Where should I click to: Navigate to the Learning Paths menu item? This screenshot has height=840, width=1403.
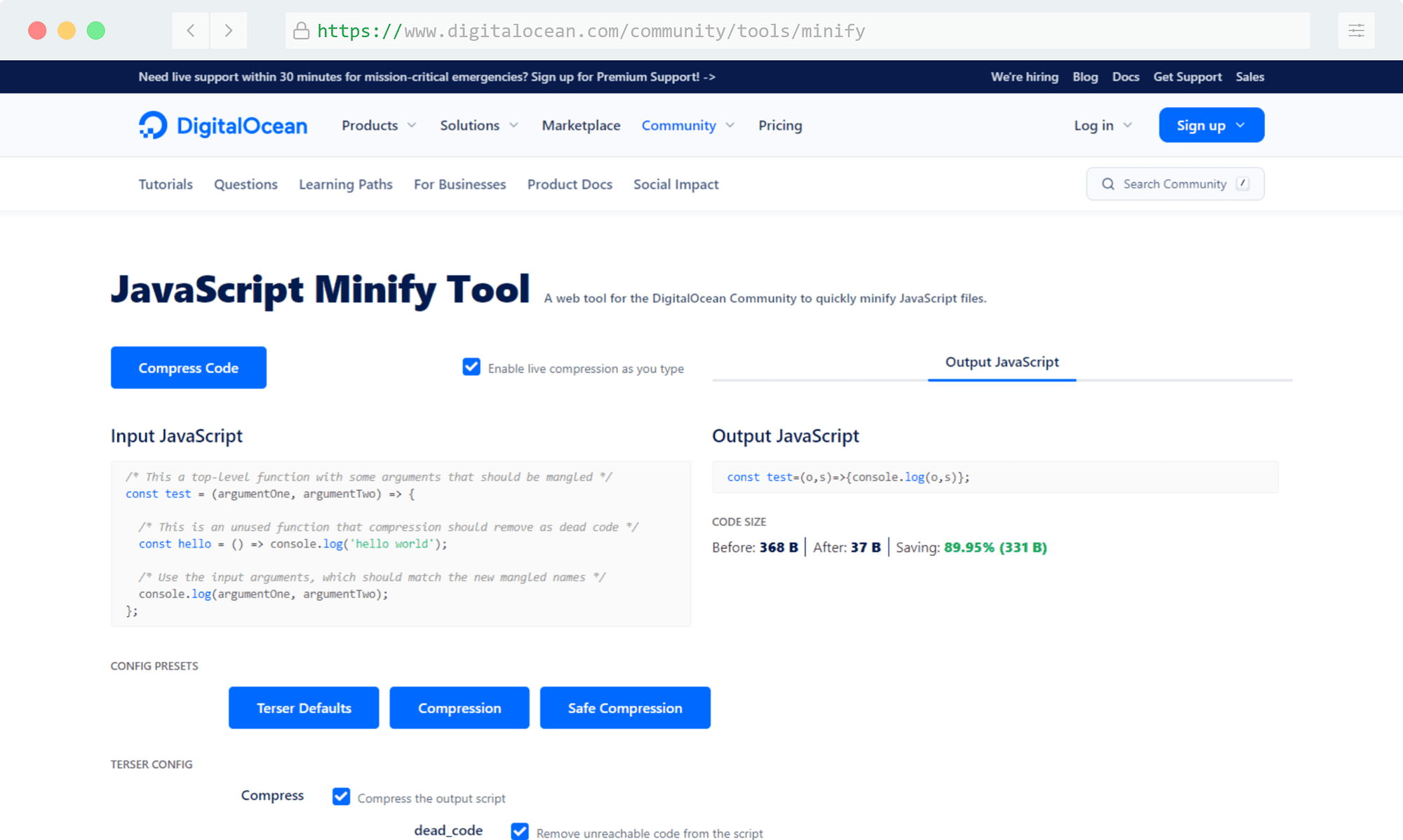pyautogui.click(x=345, y=184)
